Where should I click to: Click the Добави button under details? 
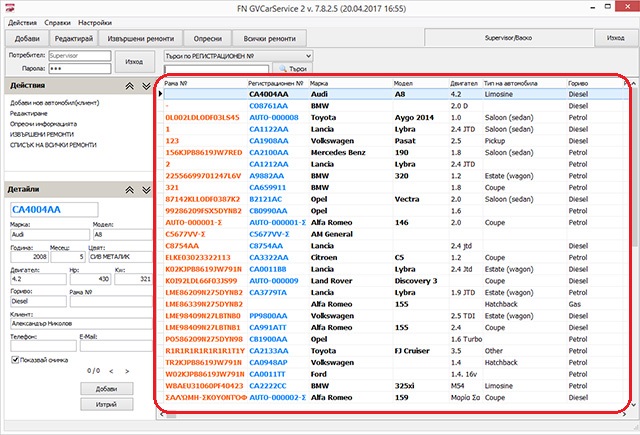pos(107,388)
